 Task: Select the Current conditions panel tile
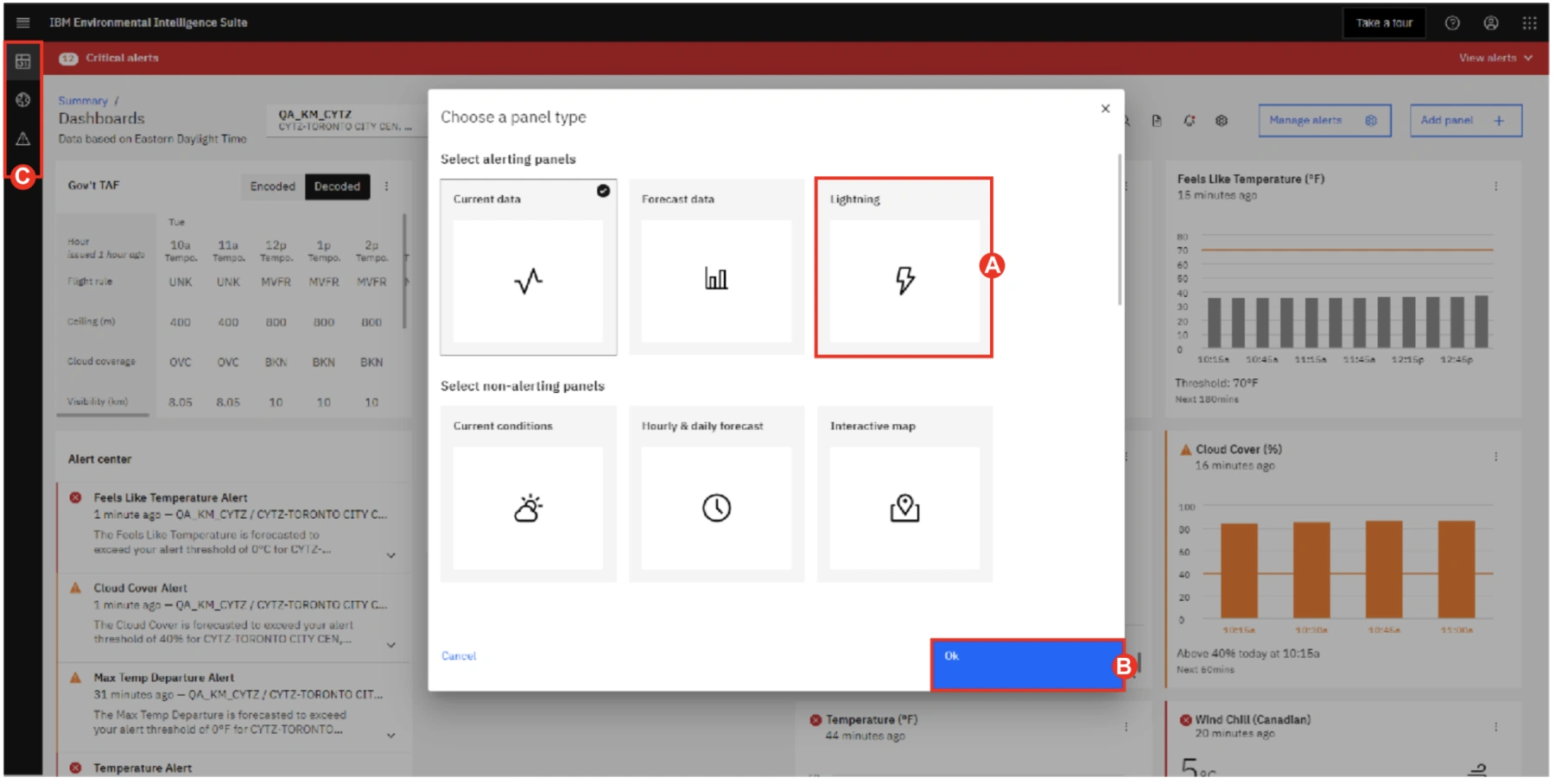(529, 494)
